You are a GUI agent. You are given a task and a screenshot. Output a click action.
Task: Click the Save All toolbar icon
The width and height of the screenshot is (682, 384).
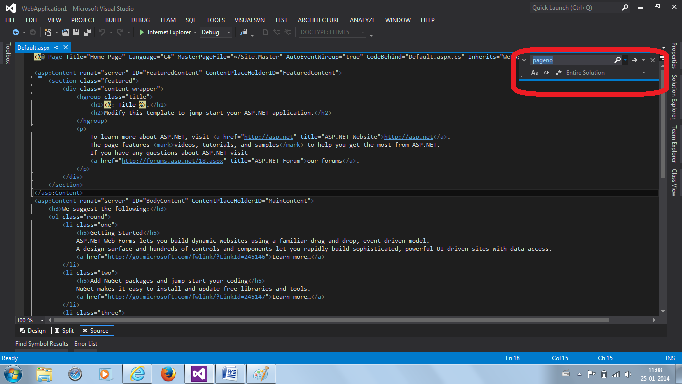(87, 32)
